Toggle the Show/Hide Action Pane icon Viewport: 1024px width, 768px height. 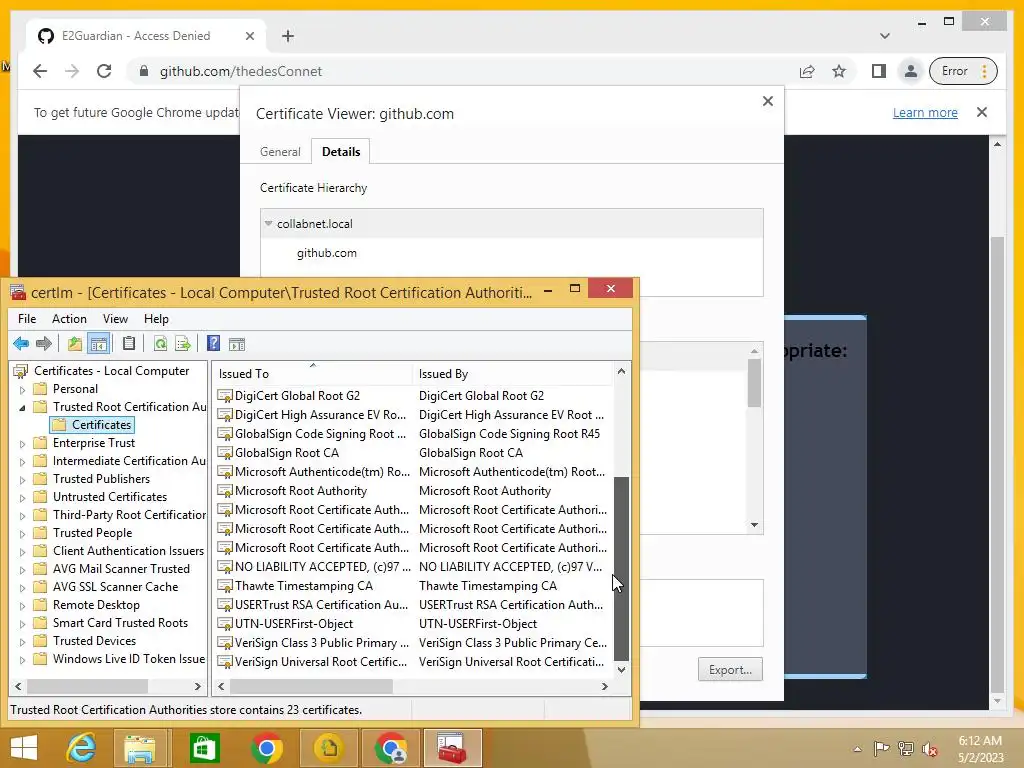pyautogui.click(x=237, y=344)
